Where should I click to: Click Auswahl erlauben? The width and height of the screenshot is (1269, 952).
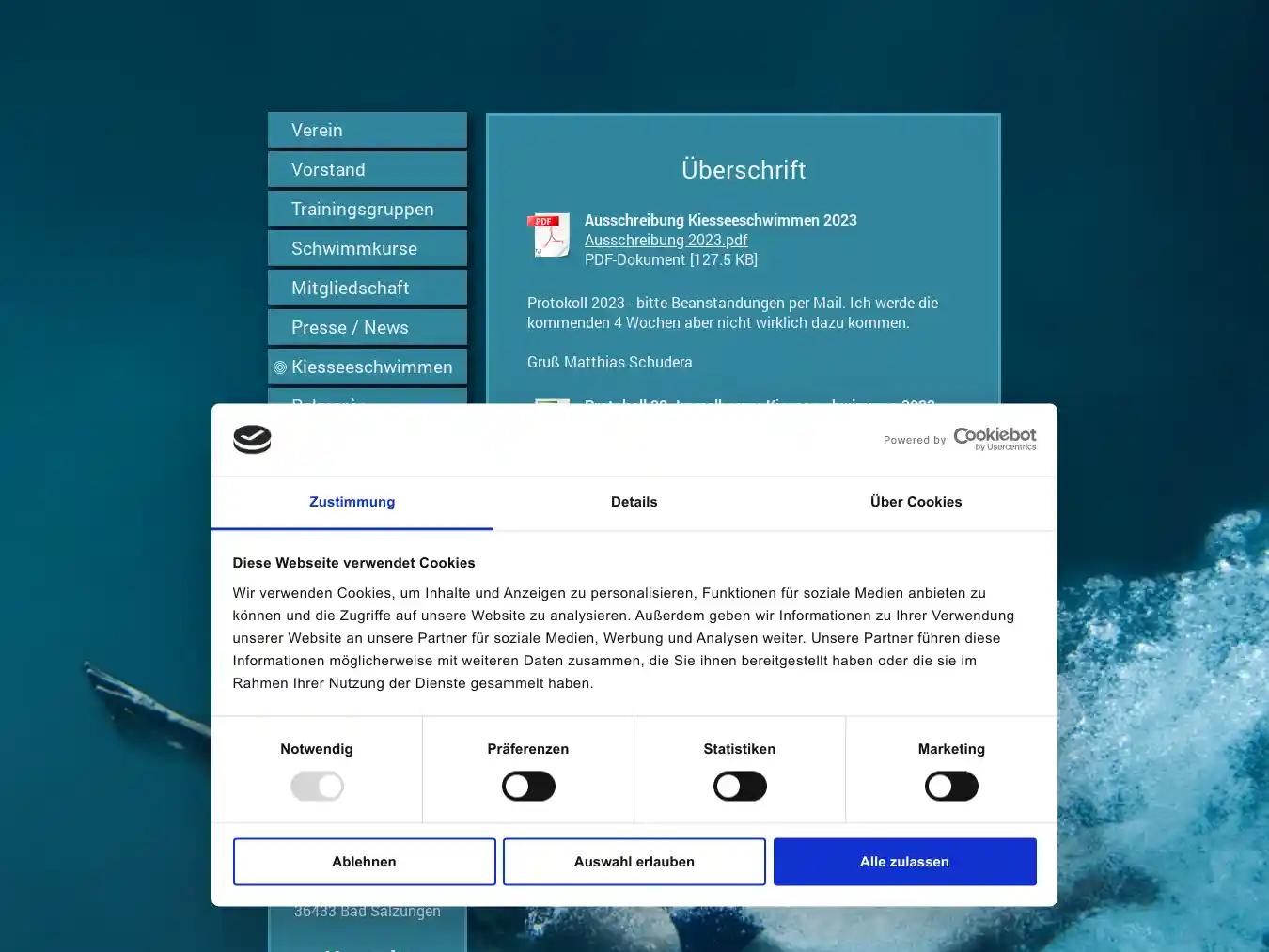[634, 861]
